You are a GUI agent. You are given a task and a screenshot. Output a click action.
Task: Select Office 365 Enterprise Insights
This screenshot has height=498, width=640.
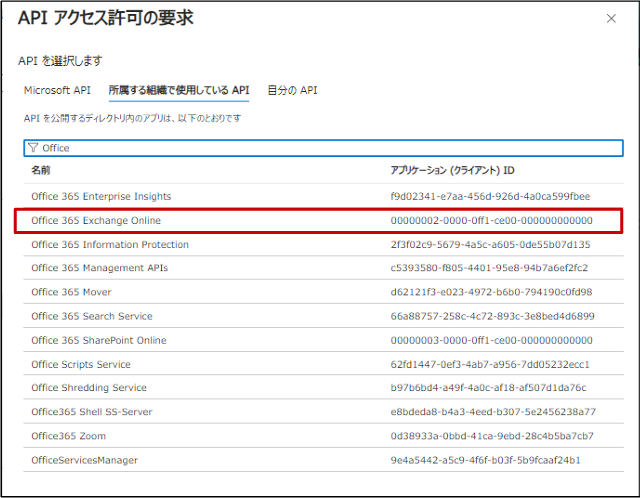click(101, 196)
